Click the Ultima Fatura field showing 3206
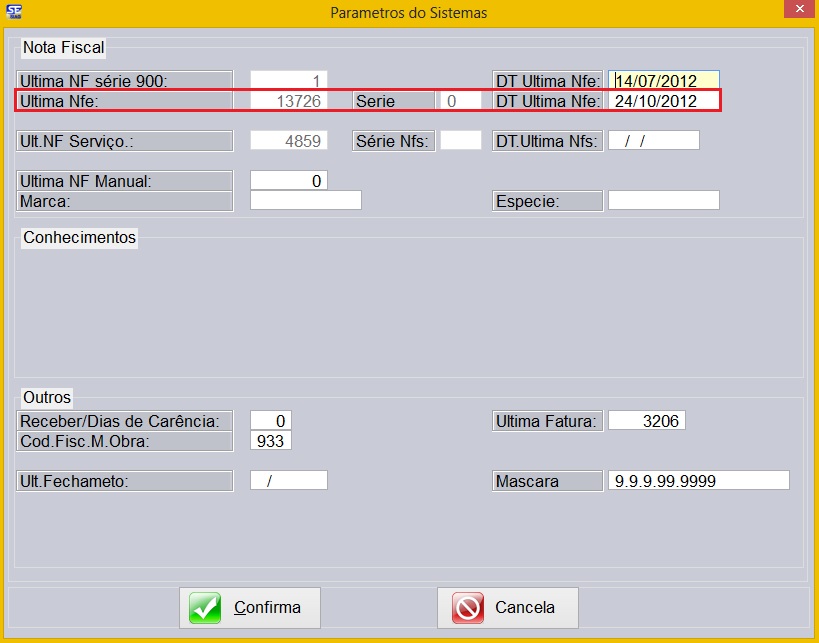This screenshot has height=643, width=819. pos(646,420)
